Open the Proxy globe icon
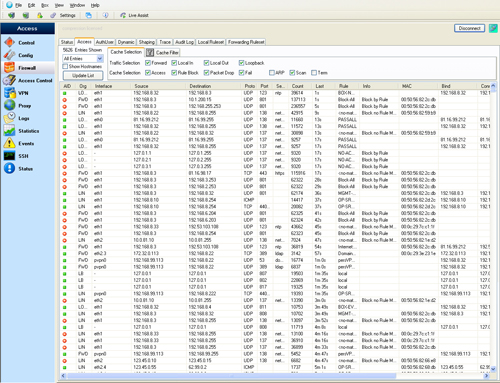This screenshot has height=383, width=500. (x=10, y=105)
